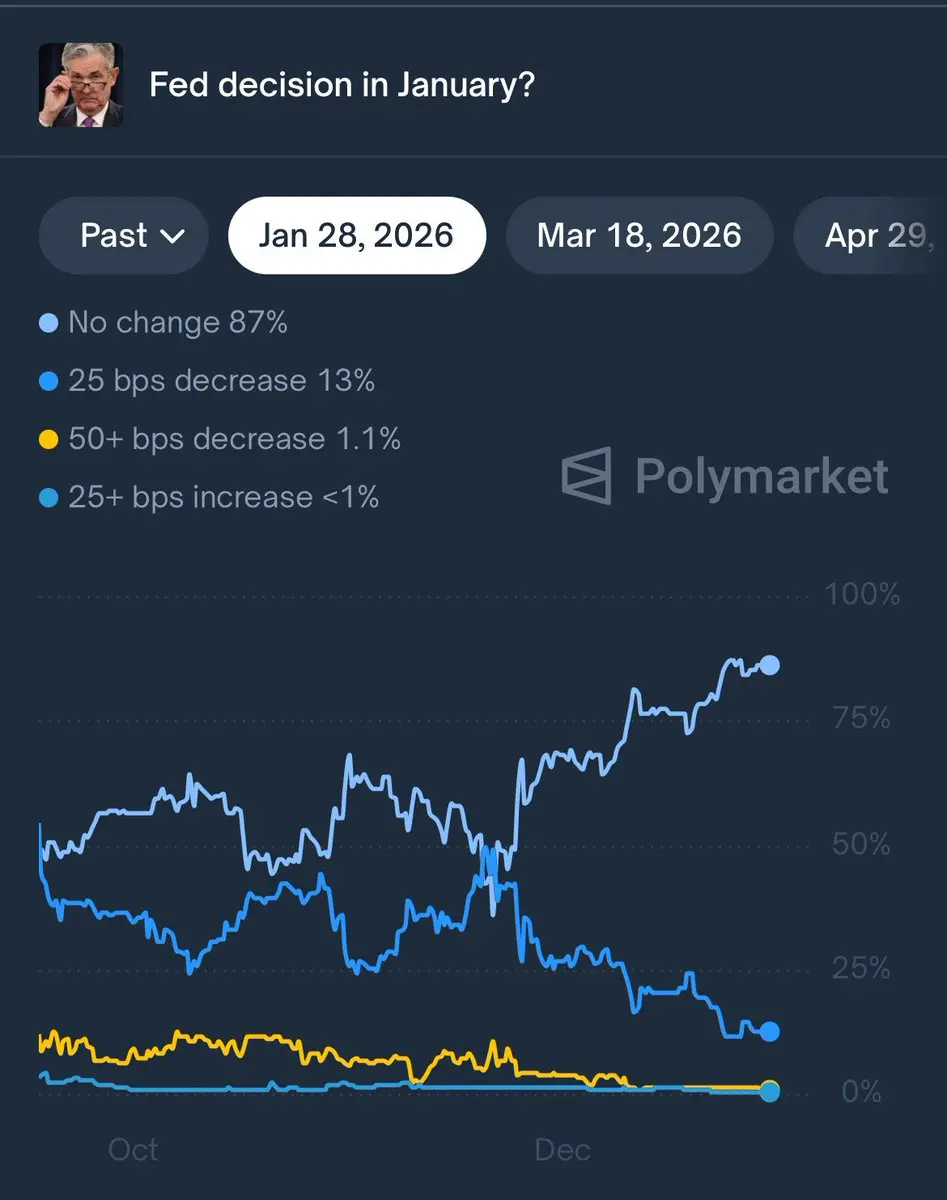This screenshot has width=947, height=1200.
Task: Select the '25+ bps increase <1%' legend label
Action: pyautogui.click(x=223, y=497)
